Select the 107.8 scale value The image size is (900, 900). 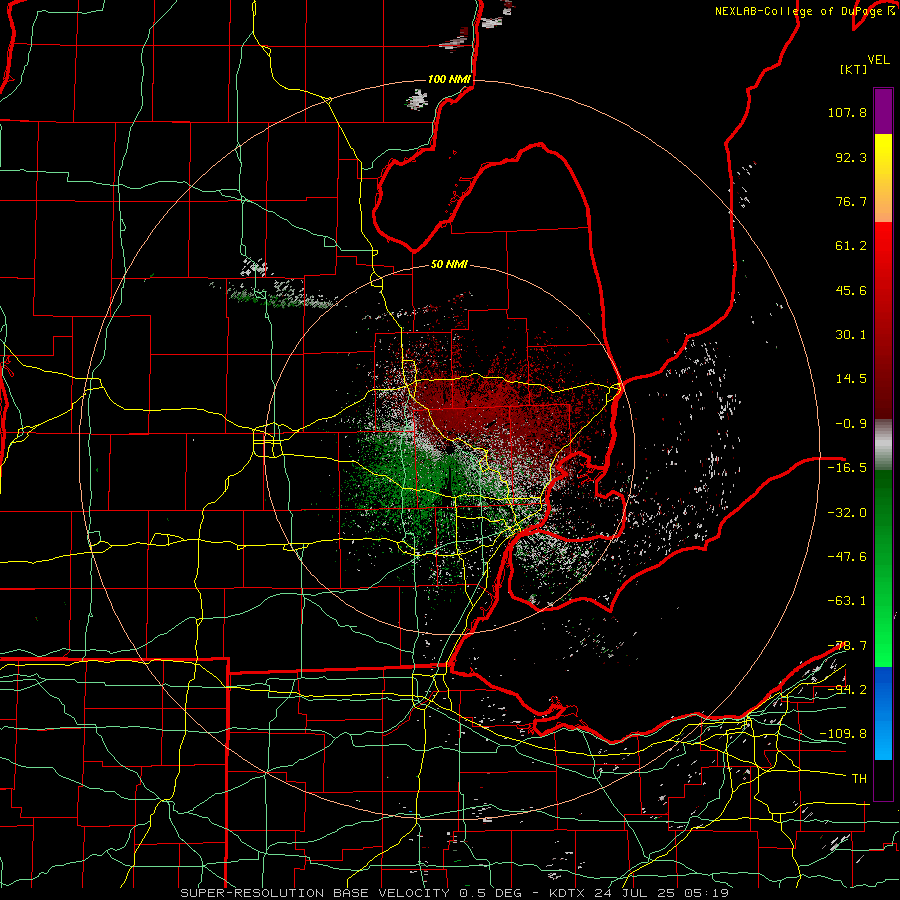coord(847,112)
